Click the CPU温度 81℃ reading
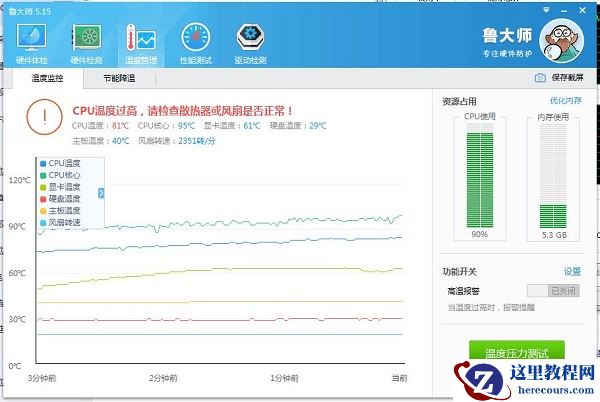This screenshot has height=402, width=600. point(100,125)
